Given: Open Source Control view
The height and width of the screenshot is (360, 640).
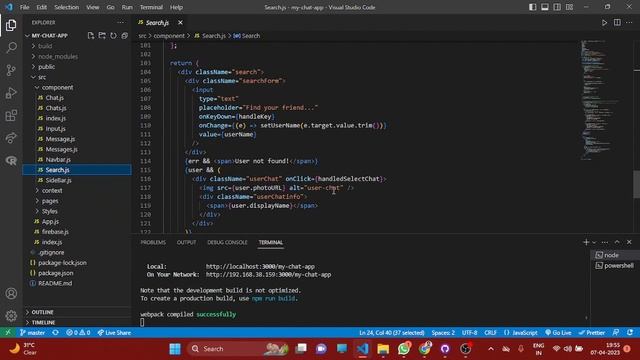Looking at the screenshot, I should (11, 70).
